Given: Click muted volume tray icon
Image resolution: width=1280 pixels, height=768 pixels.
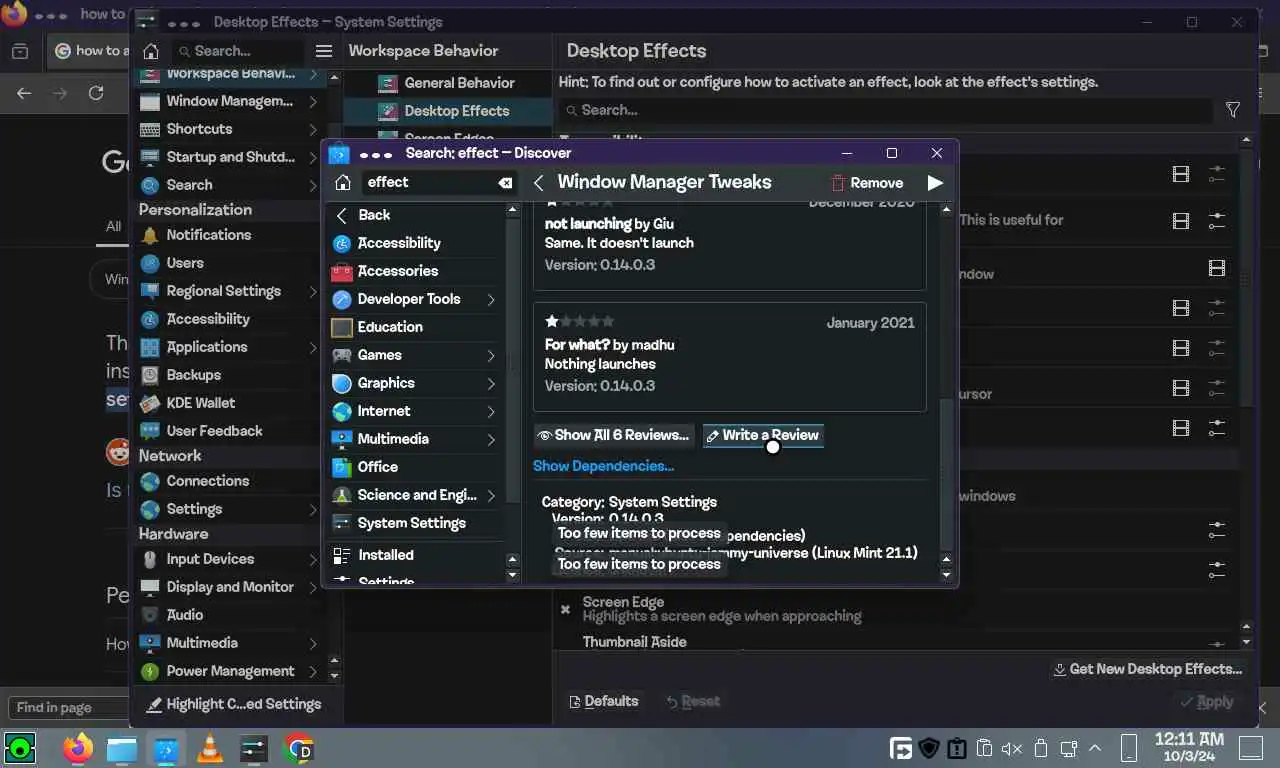Looking at the screenshot, I should tap(1012, 748).
